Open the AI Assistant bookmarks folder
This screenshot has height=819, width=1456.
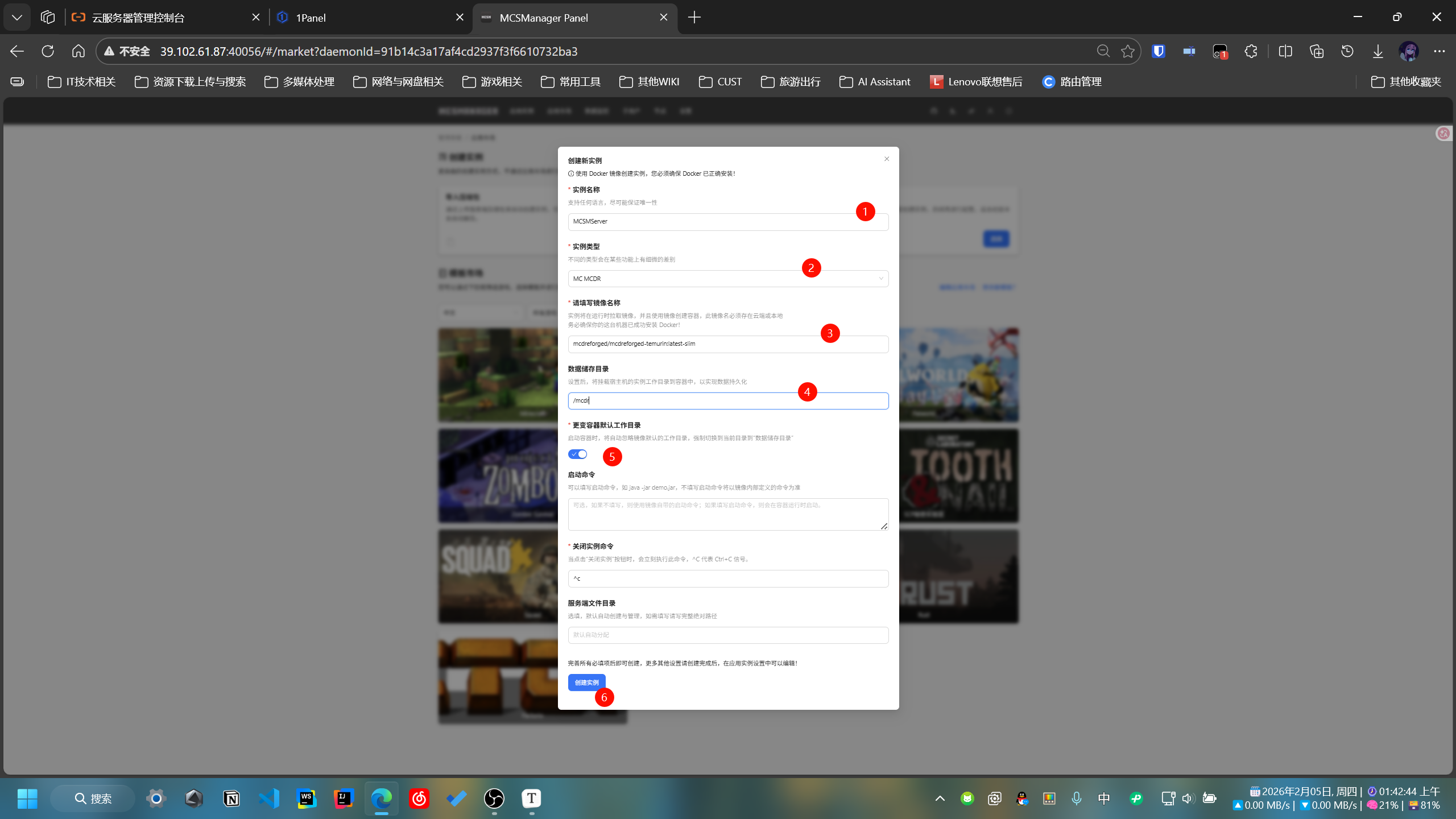click(x=875, y=82)
